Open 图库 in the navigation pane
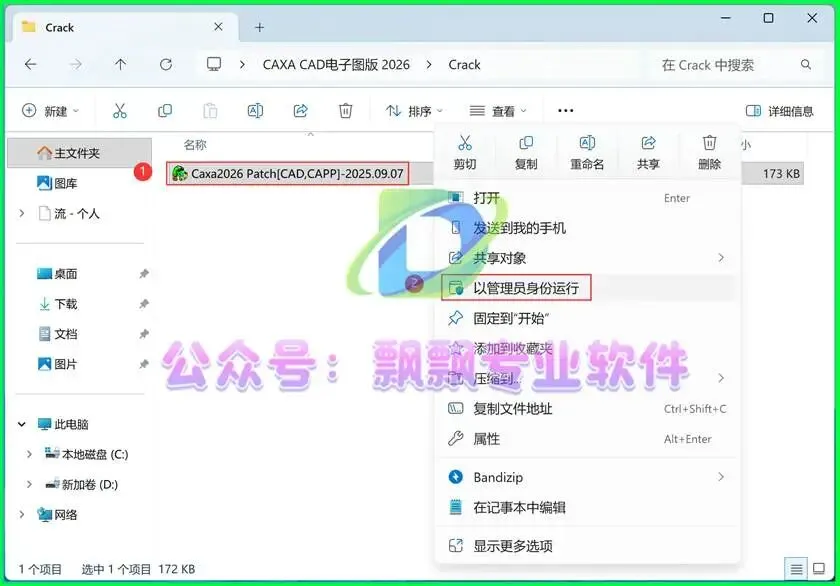 click(57, 183)
